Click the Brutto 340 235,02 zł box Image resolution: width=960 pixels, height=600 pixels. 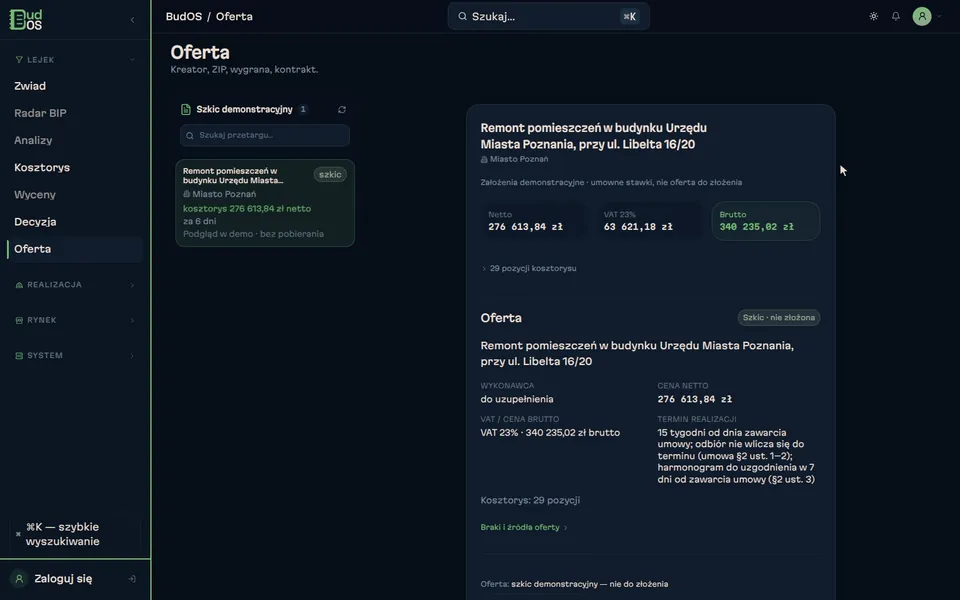[765, 221]
